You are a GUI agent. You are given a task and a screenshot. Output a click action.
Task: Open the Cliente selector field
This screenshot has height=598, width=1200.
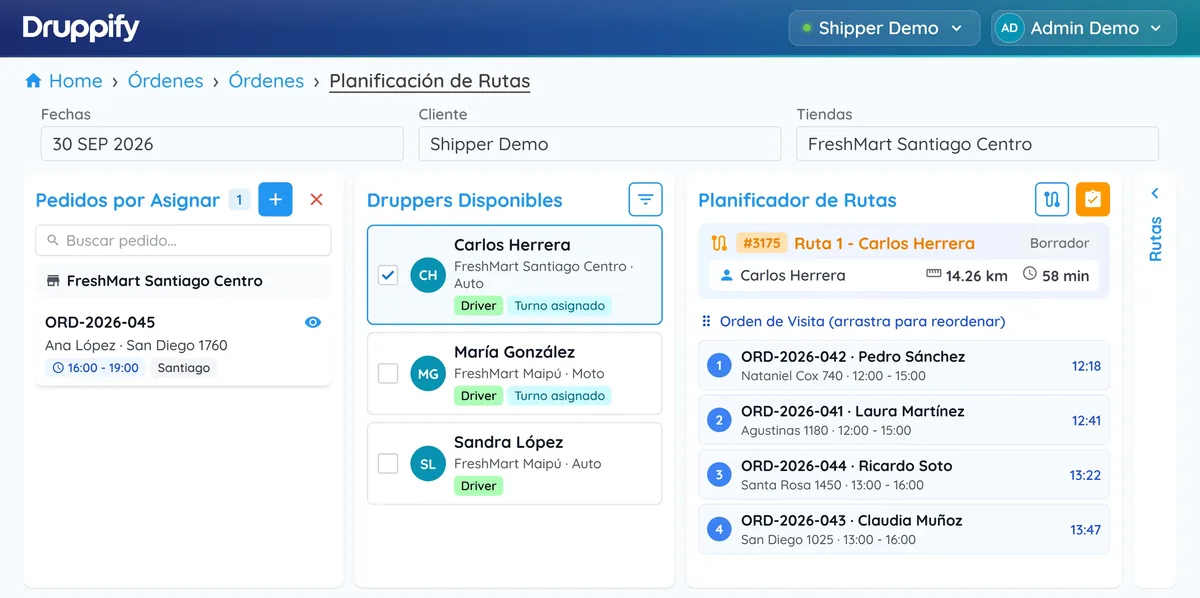click(600, 144)
